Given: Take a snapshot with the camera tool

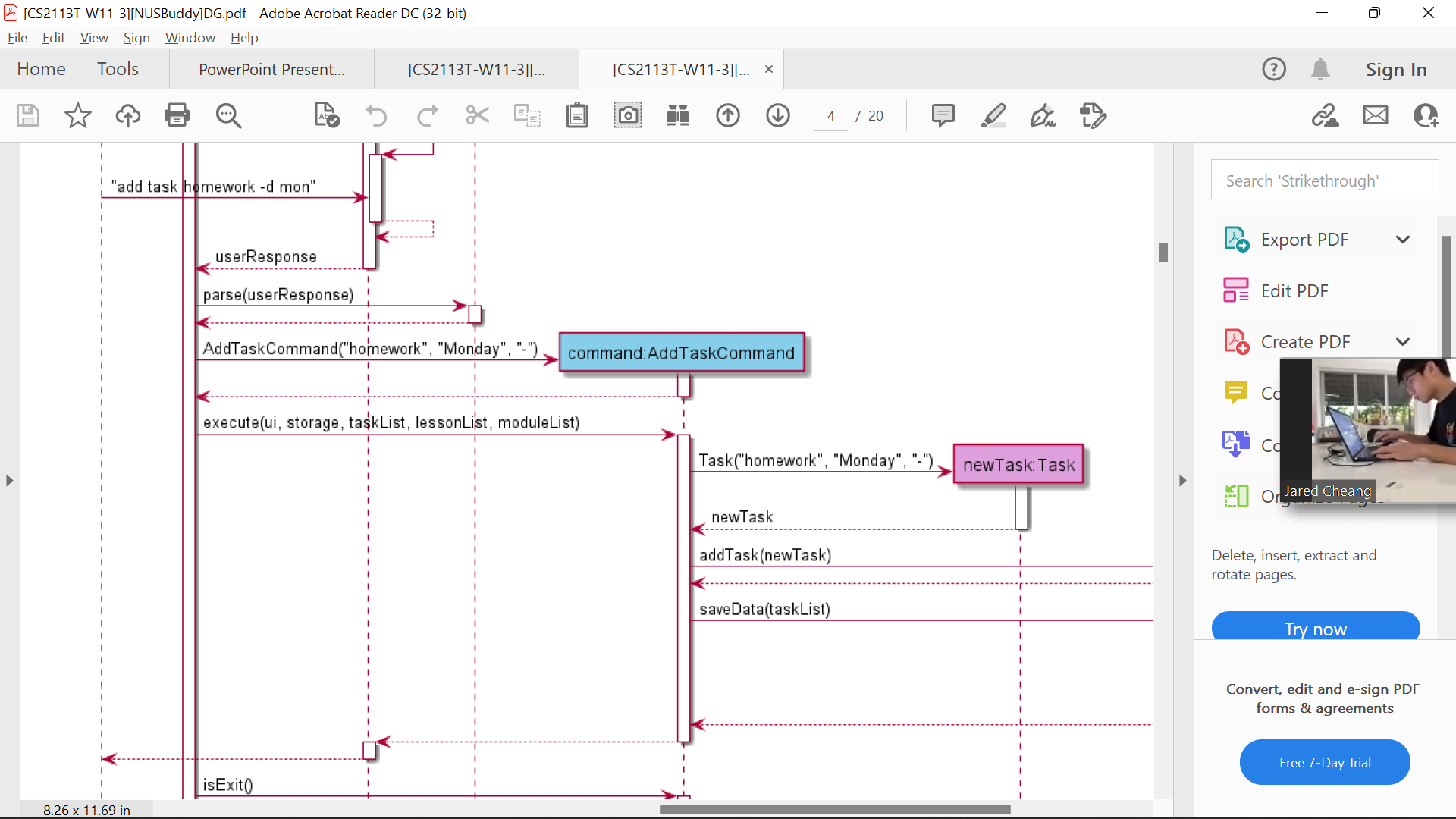Looking at the screenshot, I should [x=627, y=115].
